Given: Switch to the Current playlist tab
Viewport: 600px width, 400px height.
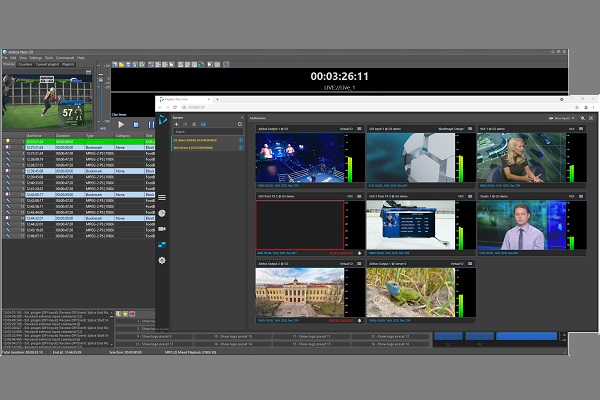Looking at the screenshot, I should pos(47,64).
